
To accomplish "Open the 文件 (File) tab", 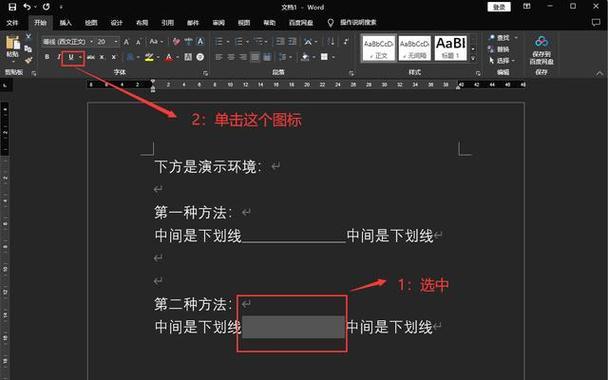I will 12,22.
